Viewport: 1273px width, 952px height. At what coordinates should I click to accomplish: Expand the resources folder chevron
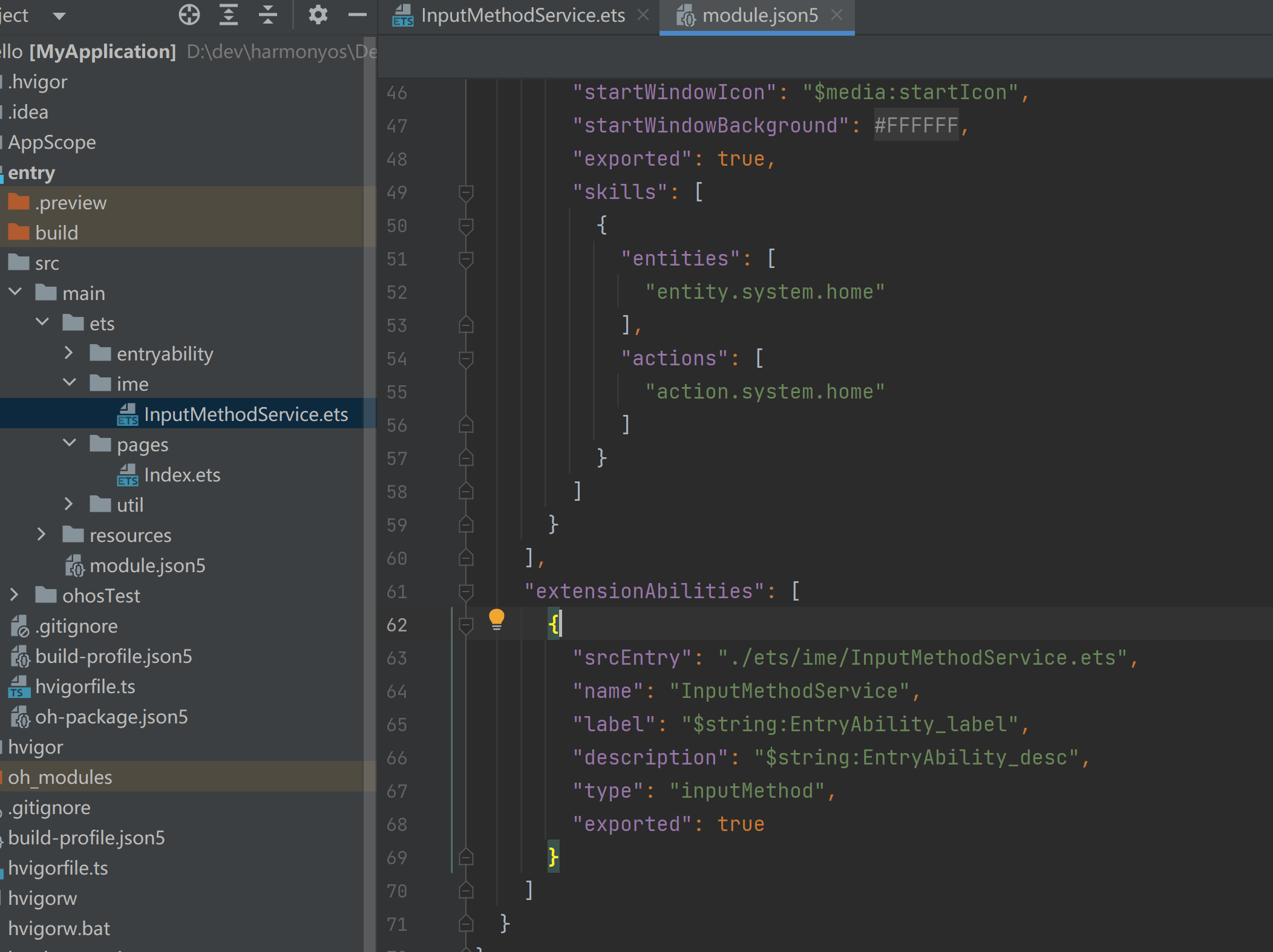pyautogui.click(x=42, y=535)
